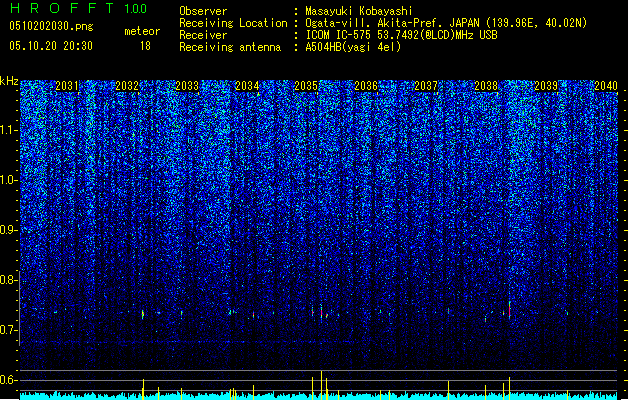Click the yellow power spike after 2032
This screenshot has height=400, width=629.
(x=143, y=389)
